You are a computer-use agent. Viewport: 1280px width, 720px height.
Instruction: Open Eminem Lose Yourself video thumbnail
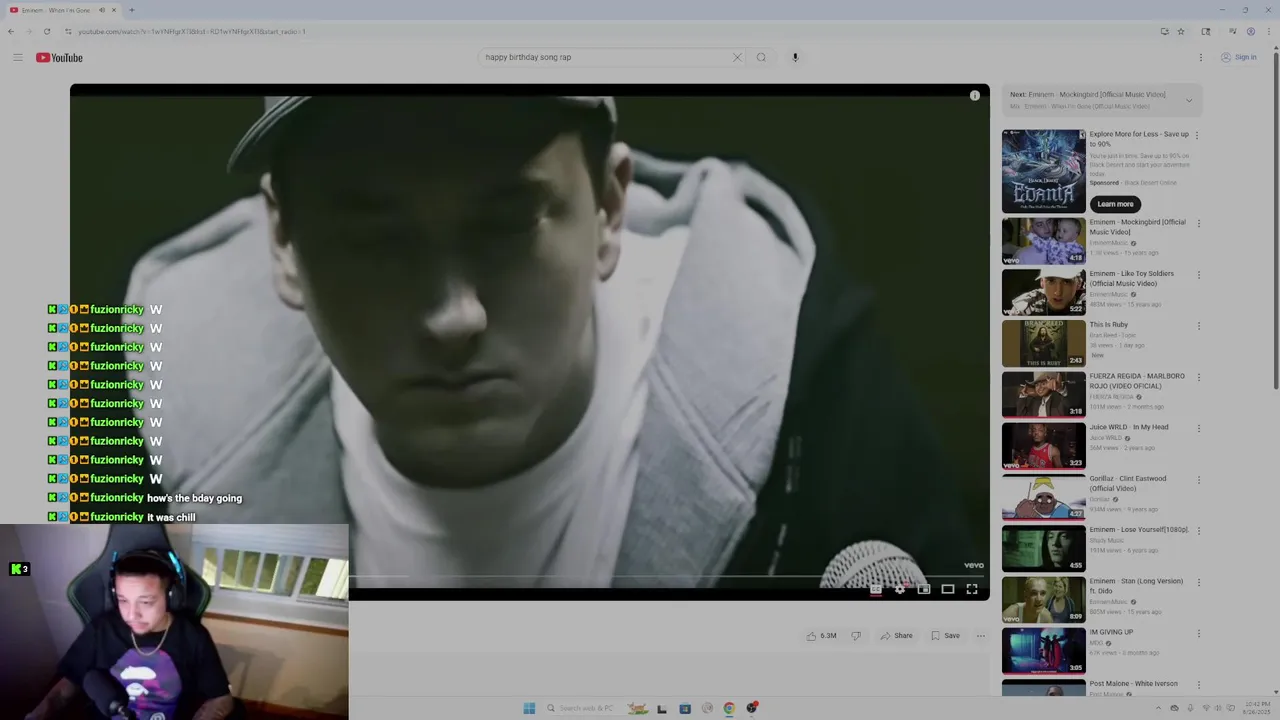pos(1043,548)
